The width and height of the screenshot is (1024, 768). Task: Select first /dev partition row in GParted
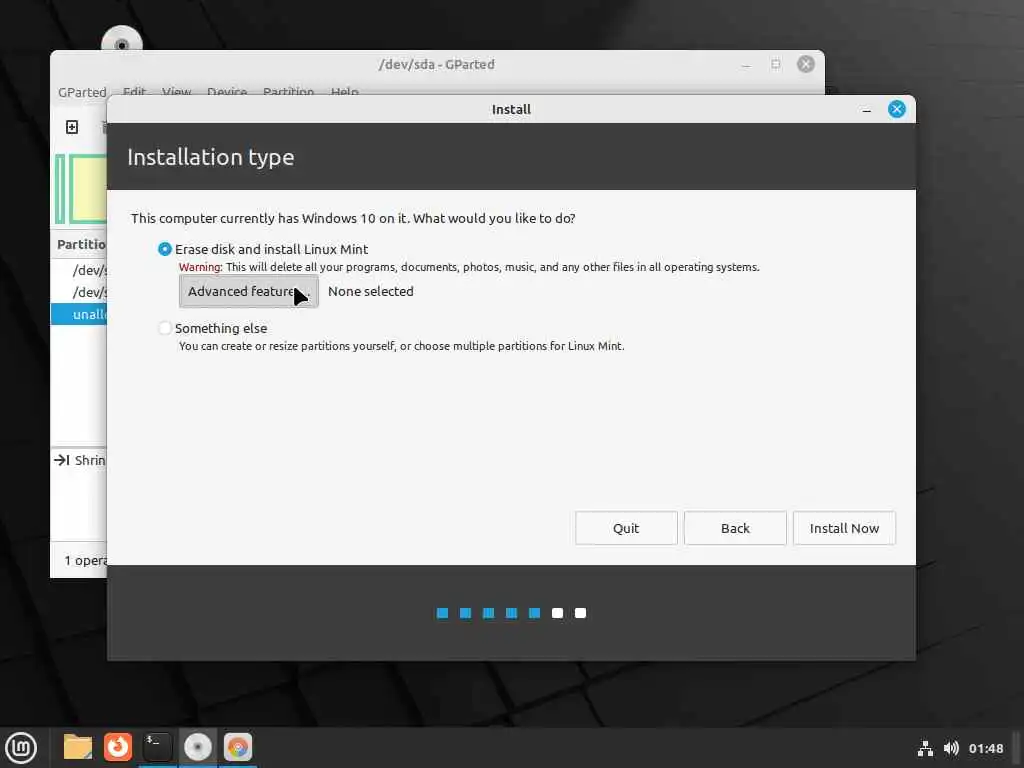tap(79, 270)
